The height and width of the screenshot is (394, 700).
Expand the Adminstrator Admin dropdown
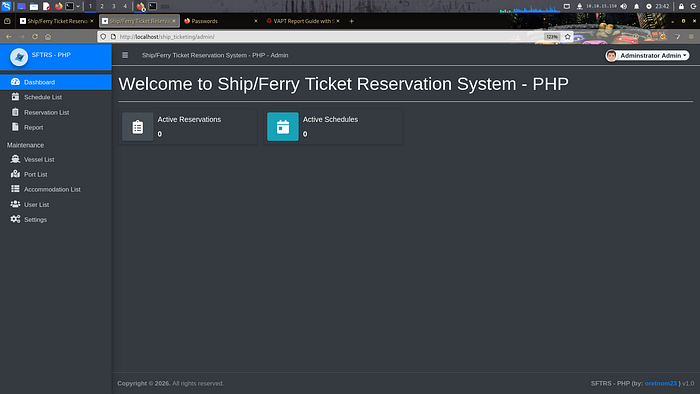point(647,55)
